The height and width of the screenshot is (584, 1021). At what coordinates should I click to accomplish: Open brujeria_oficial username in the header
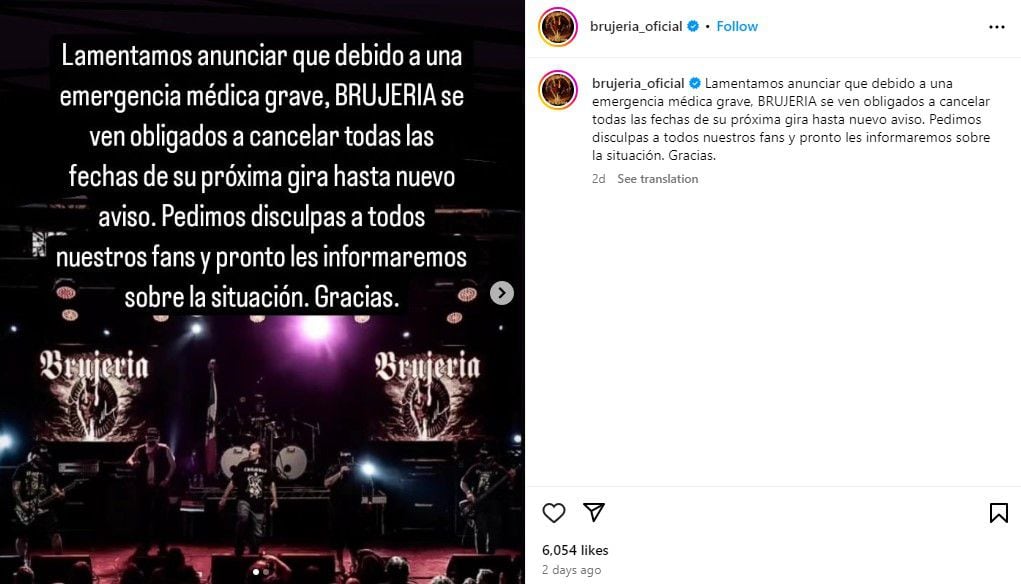coord(636,26)
